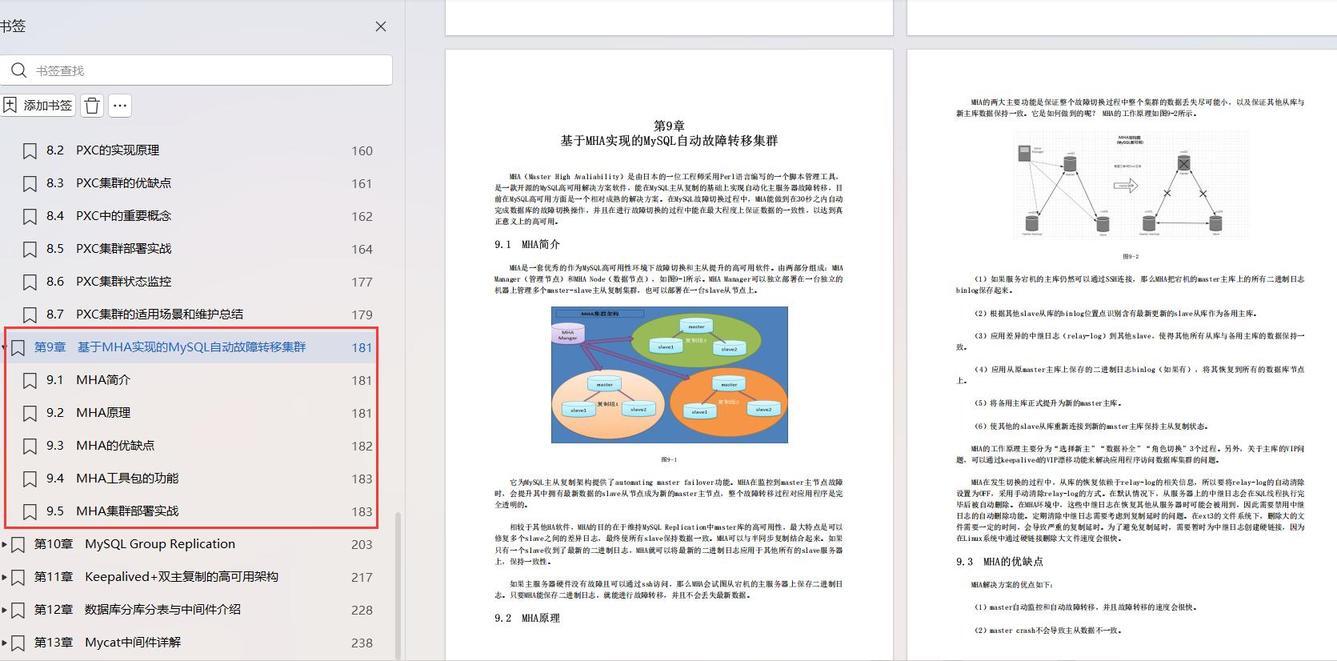Click page number 203 in bookmark list
This screenshot has width=1337, height=661.
pos(362,545)
